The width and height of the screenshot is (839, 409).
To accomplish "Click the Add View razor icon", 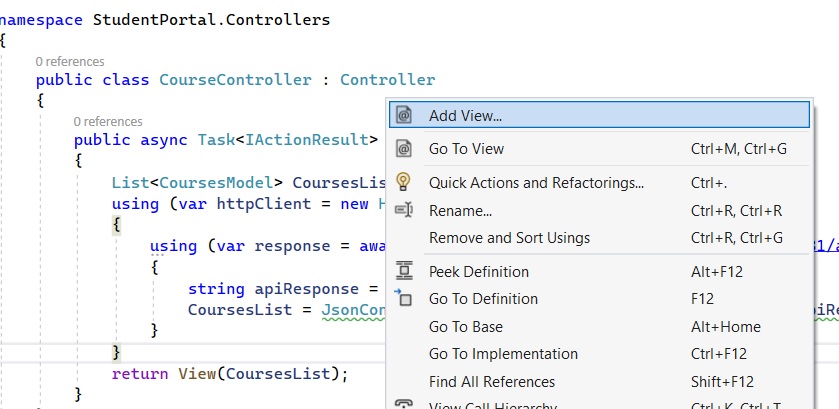I will 403,115.
